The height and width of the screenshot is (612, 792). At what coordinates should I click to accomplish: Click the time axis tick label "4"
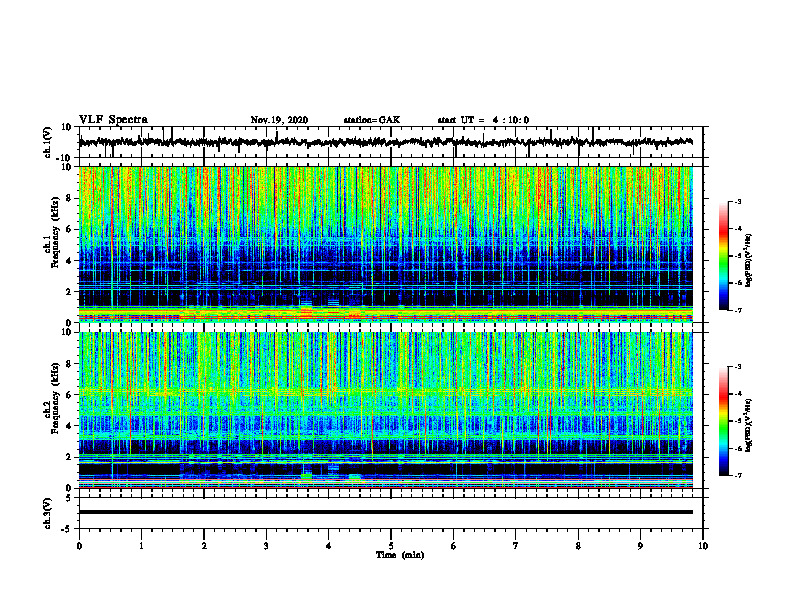coord(328,546)
